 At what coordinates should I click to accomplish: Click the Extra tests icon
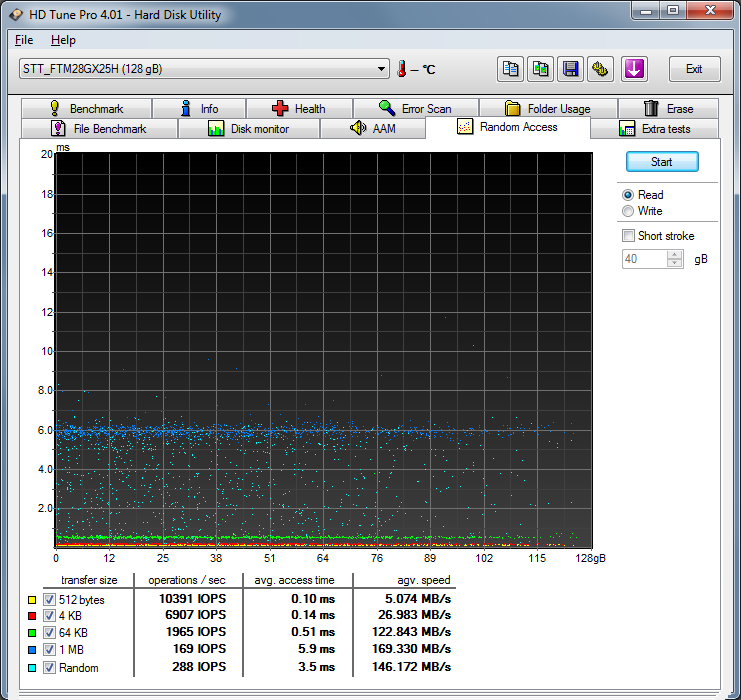tap(627, 129)
